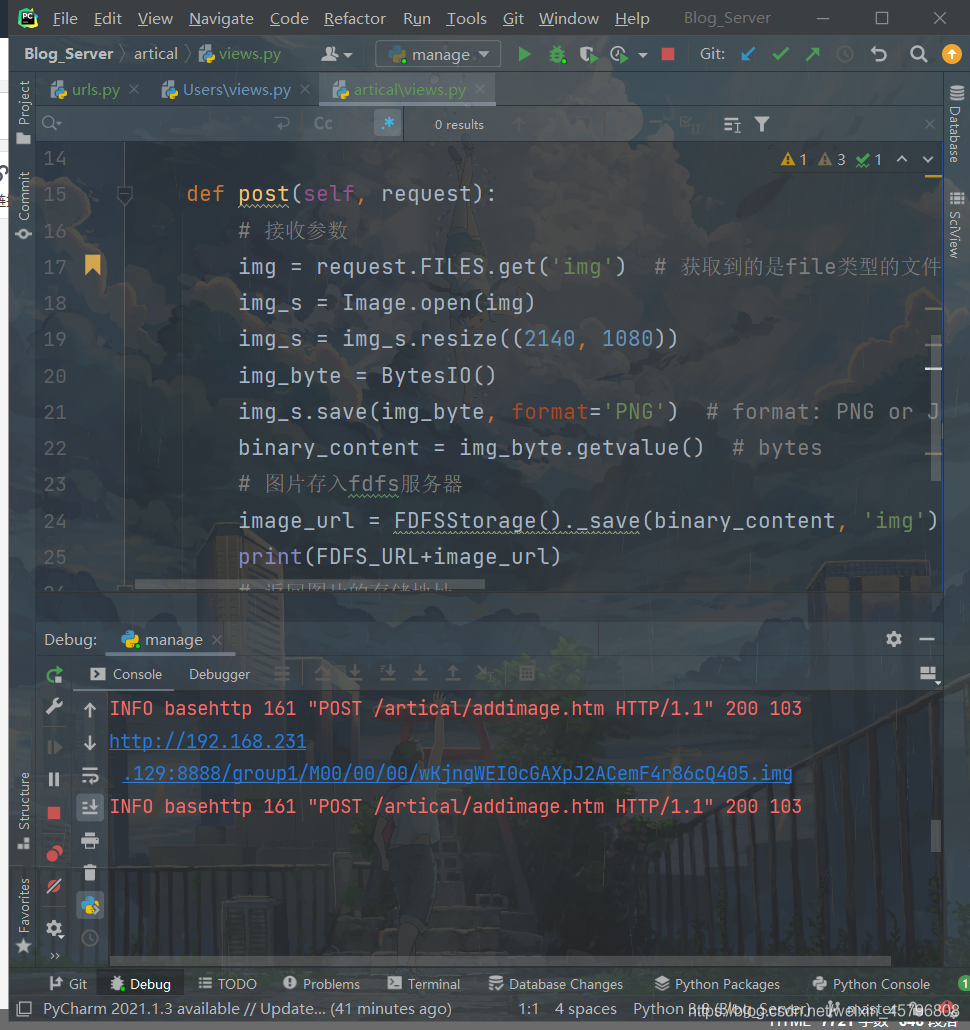Click the artical breadcrumb in navigation bar

tap(156, 54)
